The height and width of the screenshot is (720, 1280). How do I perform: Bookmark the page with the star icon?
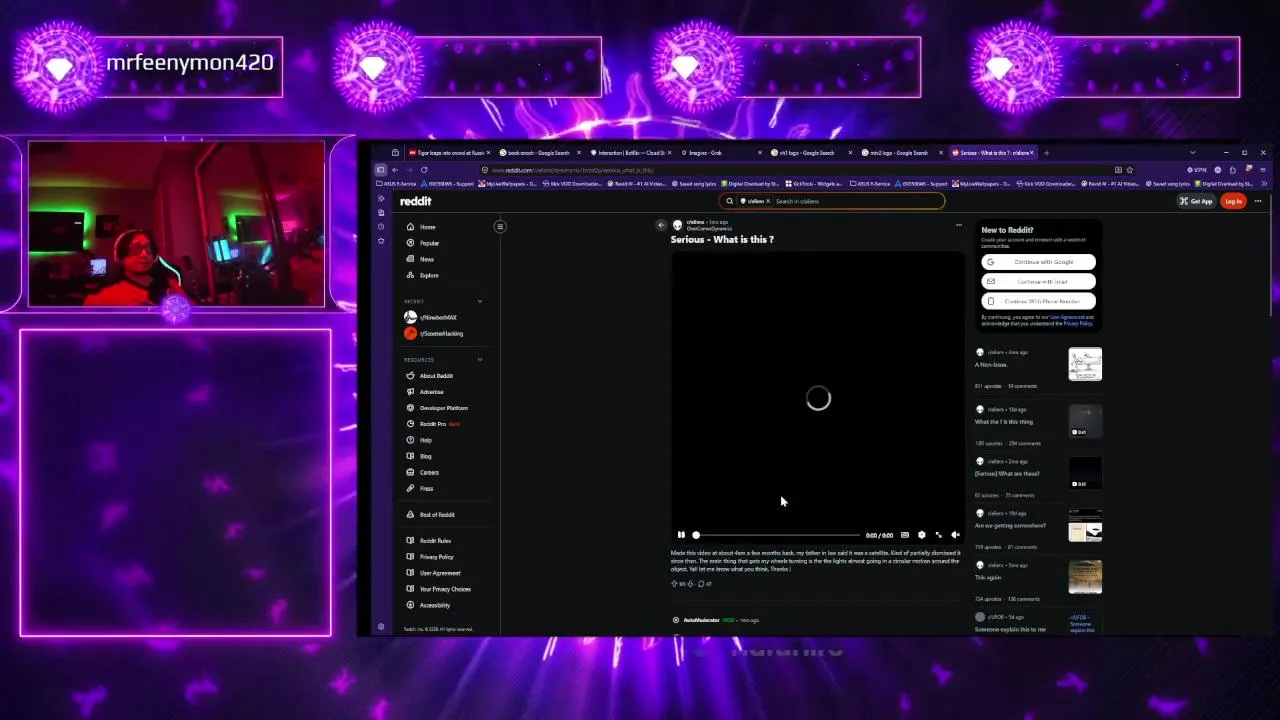[1130, 170]
